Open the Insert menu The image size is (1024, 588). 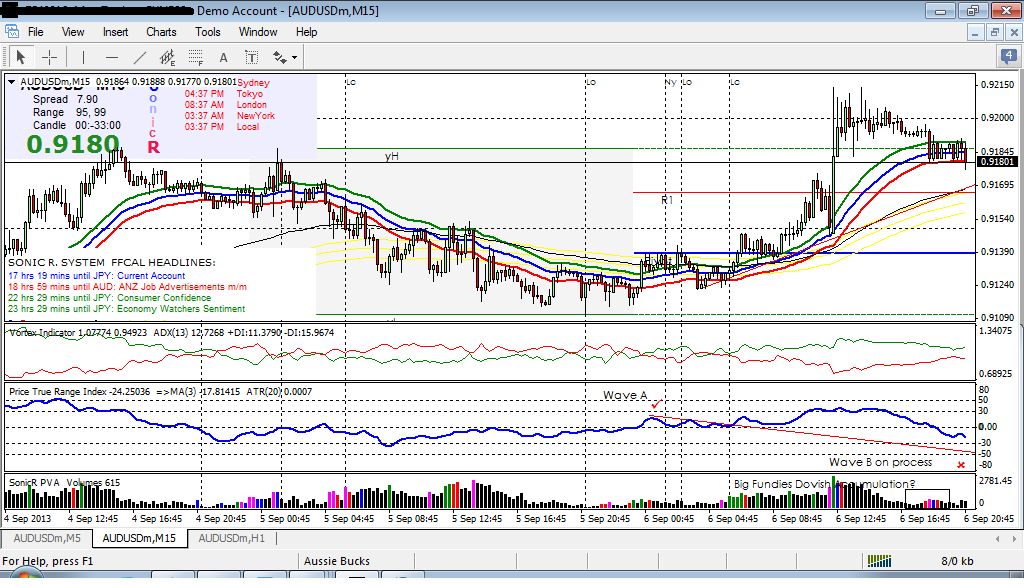pos(115,31)
